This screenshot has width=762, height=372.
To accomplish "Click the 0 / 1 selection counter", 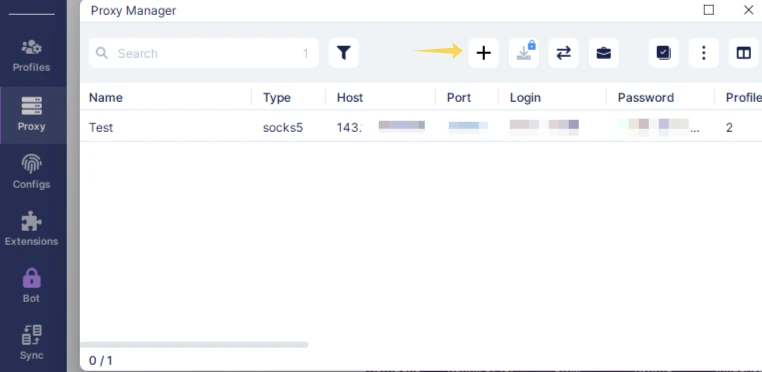I will pos(101,360).
